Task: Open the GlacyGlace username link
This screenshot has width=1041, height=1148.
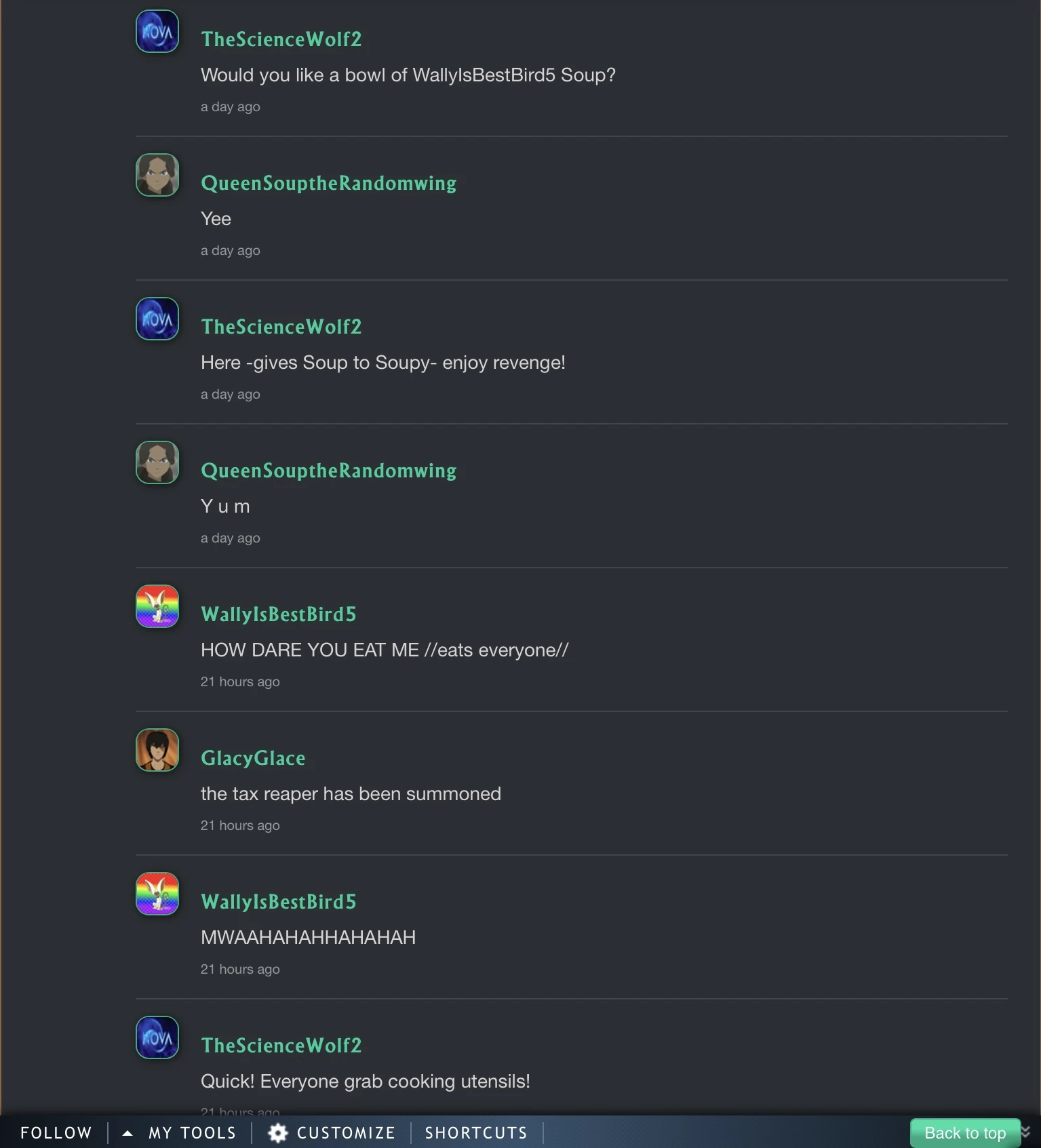Action: point(253,758)
